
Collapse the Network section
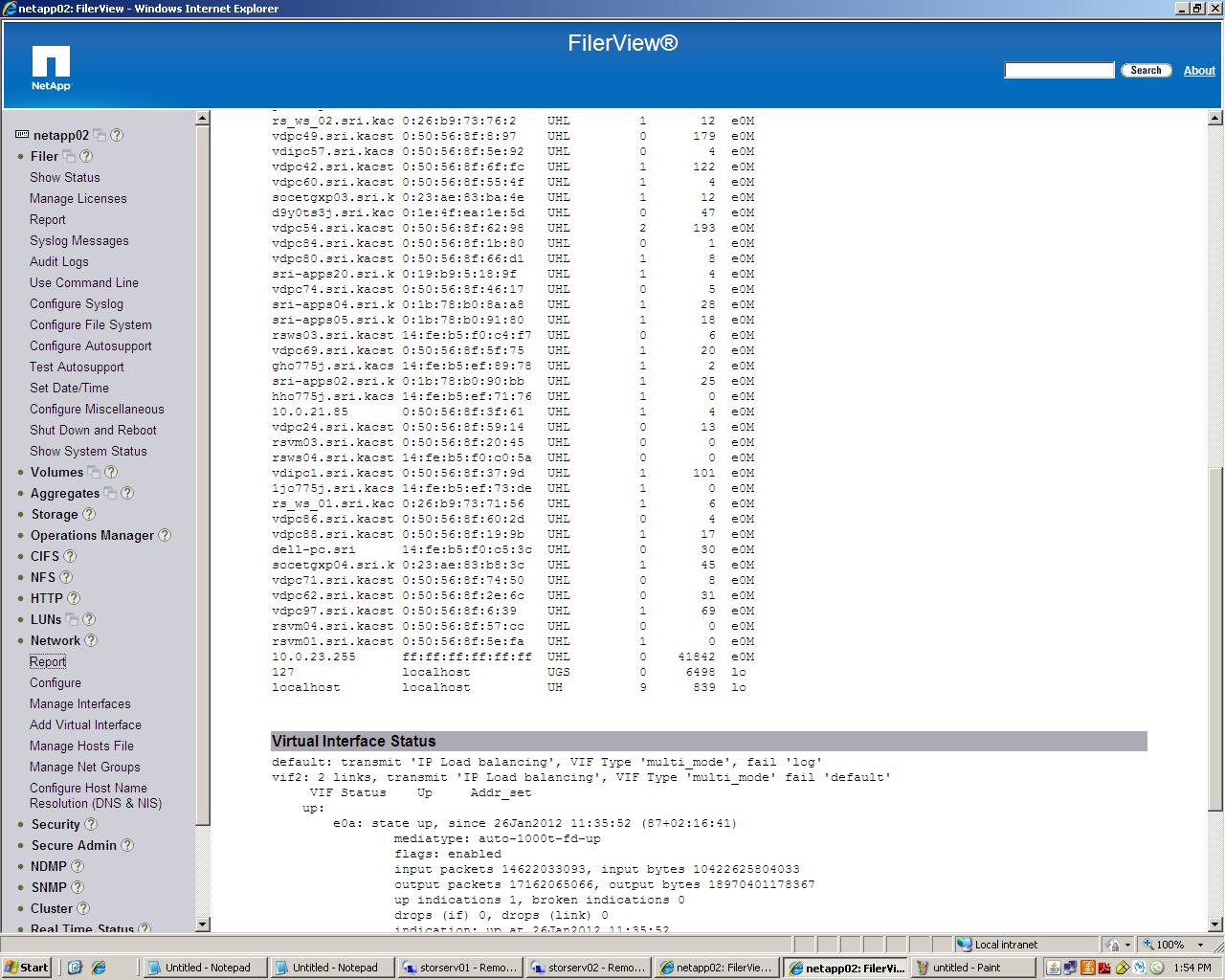click(x=56, y=640)
